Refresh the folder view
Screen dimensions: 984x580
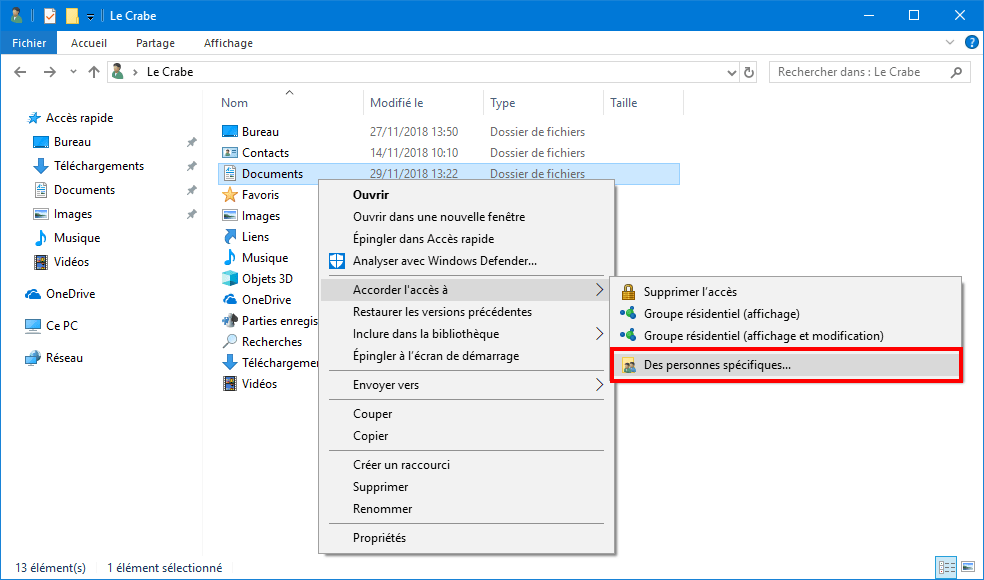tap(749, 73)
